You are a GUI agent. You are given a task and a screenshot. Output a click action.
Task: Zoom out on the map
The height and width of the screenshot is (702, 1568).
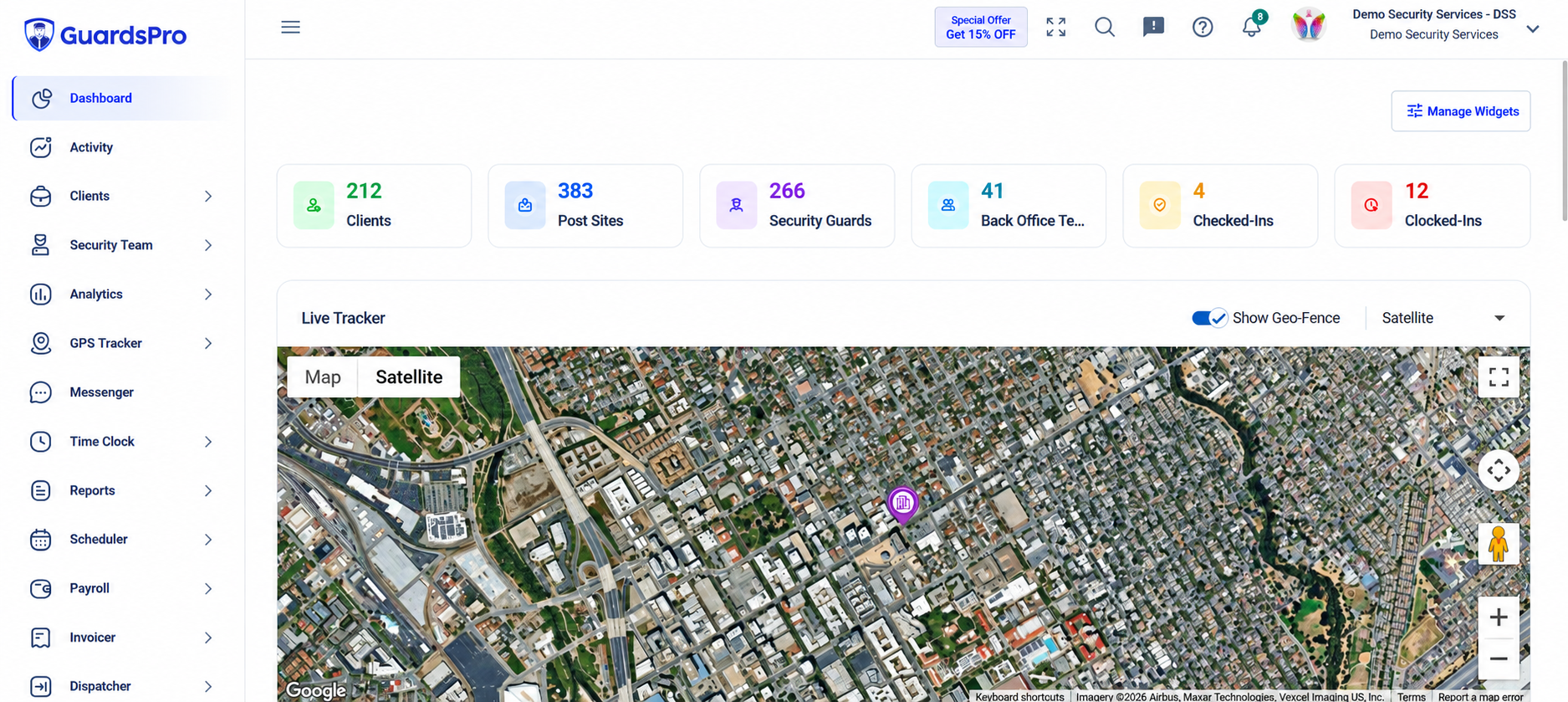[x=1499, y=658]
